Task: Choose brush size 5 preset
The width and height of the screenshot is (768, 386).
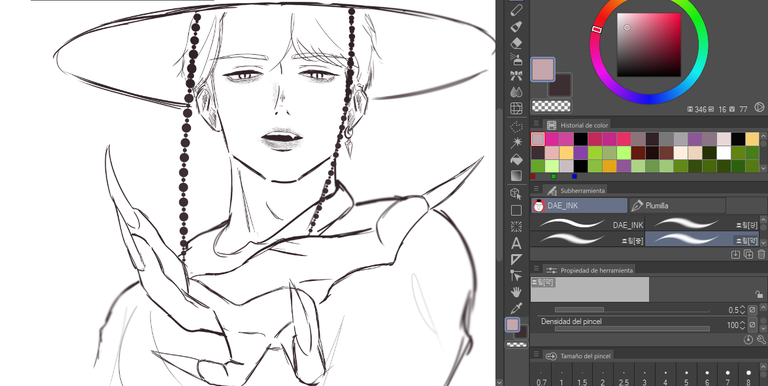Action: [x=687, y=377]
